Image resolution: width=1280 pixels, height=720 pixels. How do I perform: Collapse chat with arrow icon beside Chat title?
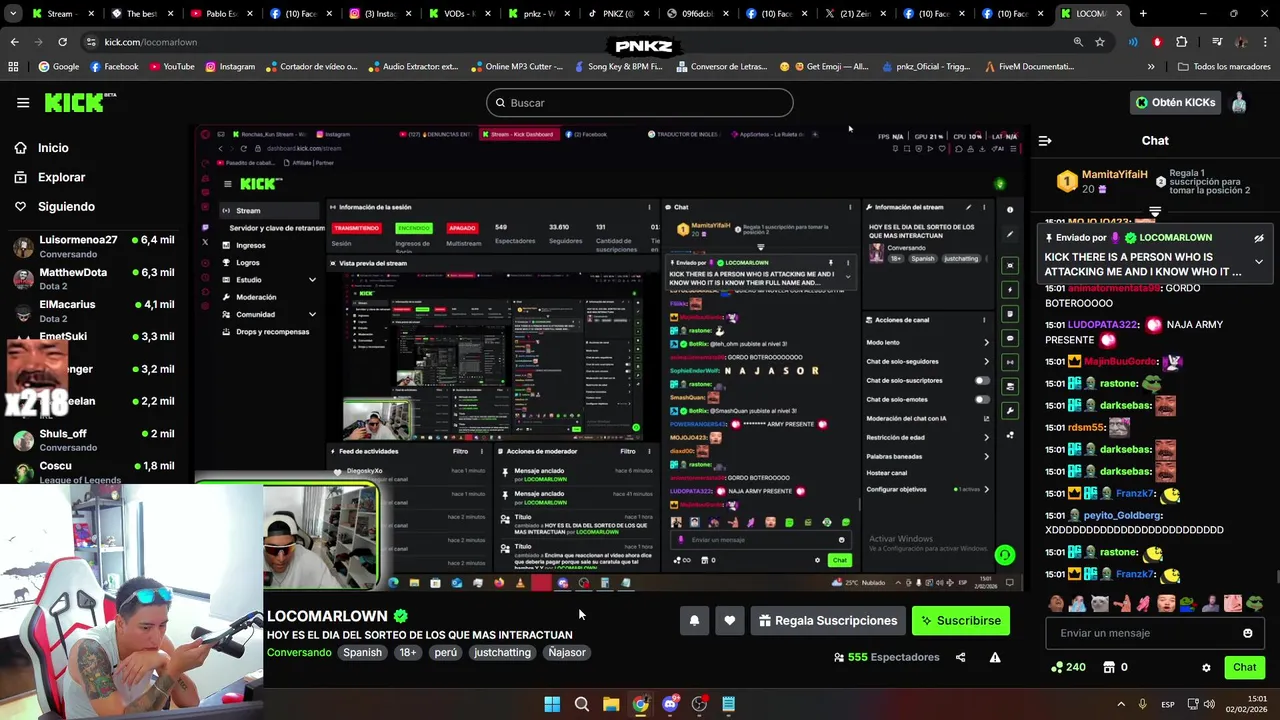pos(1045,141)
